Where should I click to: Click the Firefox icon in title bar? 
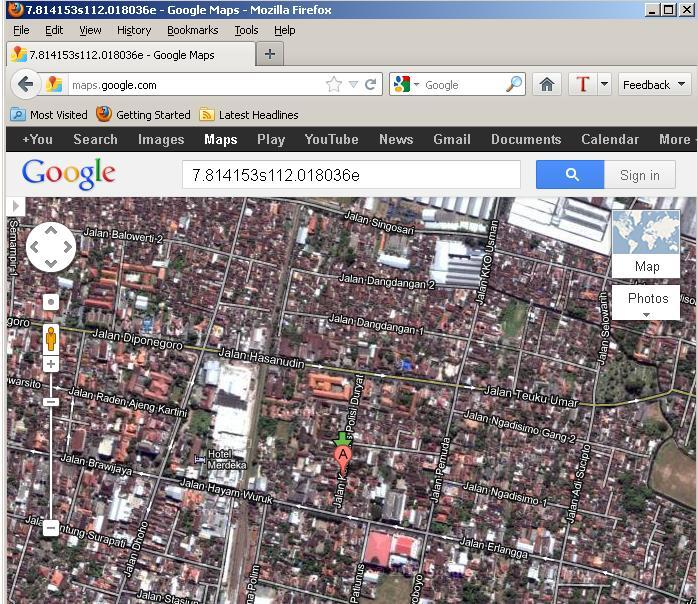pos(16,9)
